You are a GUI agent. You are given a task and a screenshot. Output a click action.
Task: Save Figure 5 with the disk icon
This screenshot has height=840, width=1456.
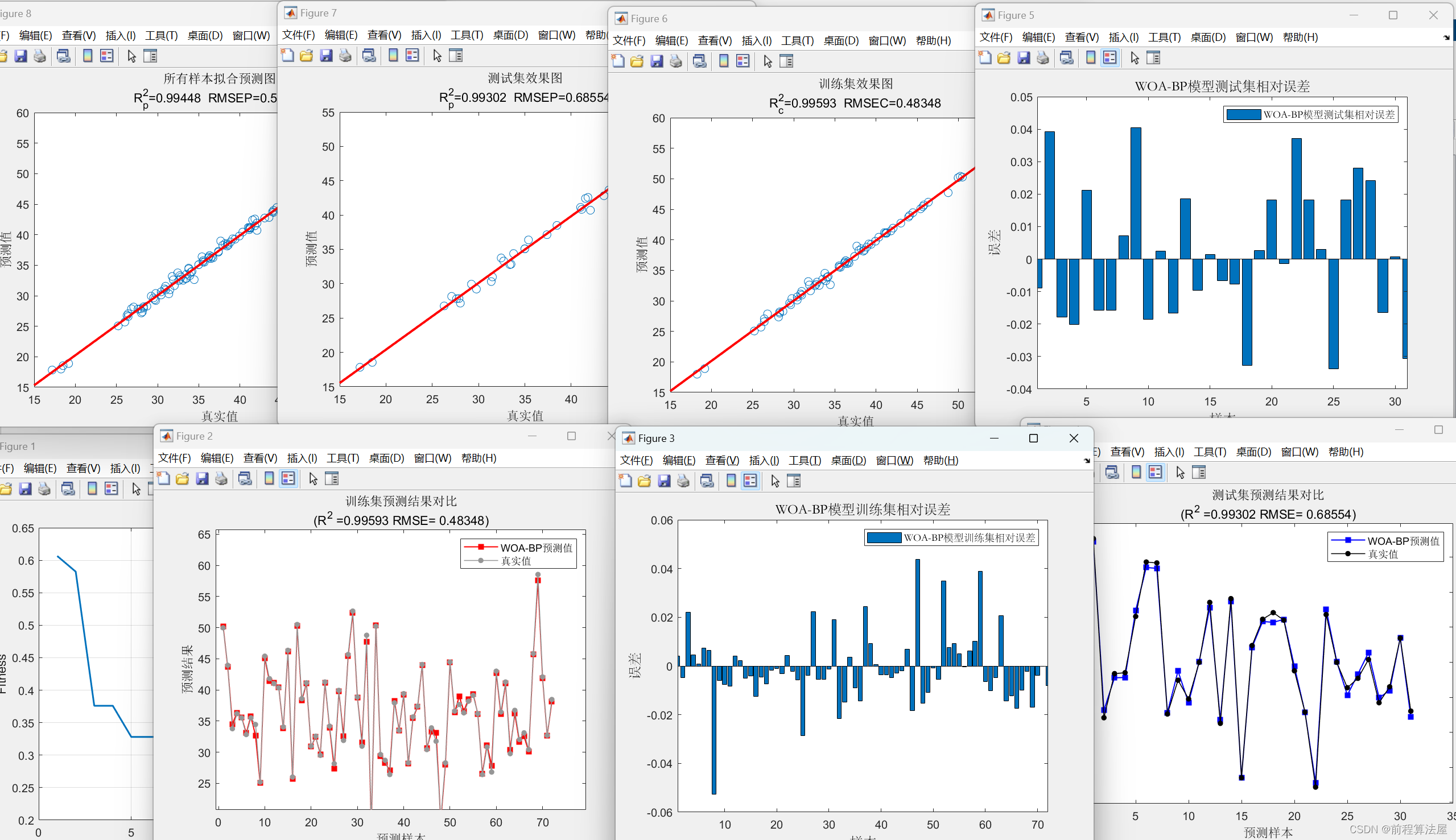[x=1024, y=57]
